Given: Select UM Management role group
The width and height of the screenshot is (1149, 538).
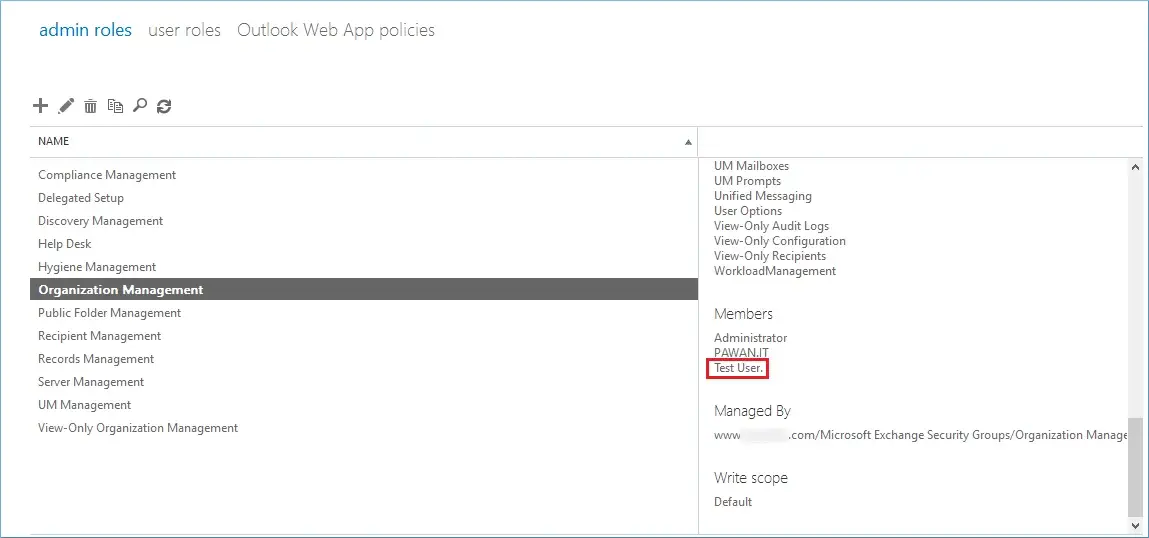Looking at the screenshot, I should click(x=364, y=405).
